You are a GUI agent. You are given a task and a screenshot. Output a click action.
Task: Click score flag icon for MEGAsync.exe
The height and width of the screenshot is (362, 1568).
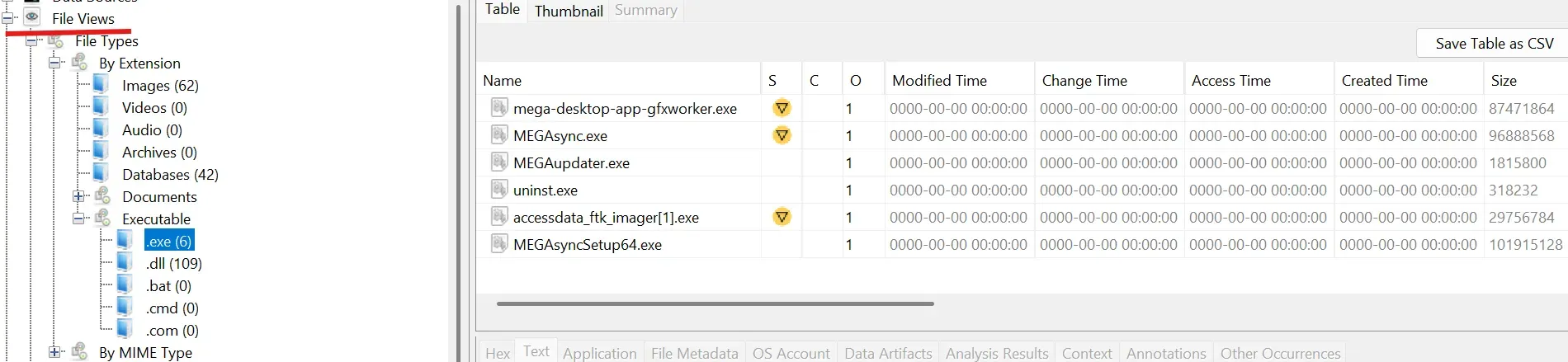(782, 135)
